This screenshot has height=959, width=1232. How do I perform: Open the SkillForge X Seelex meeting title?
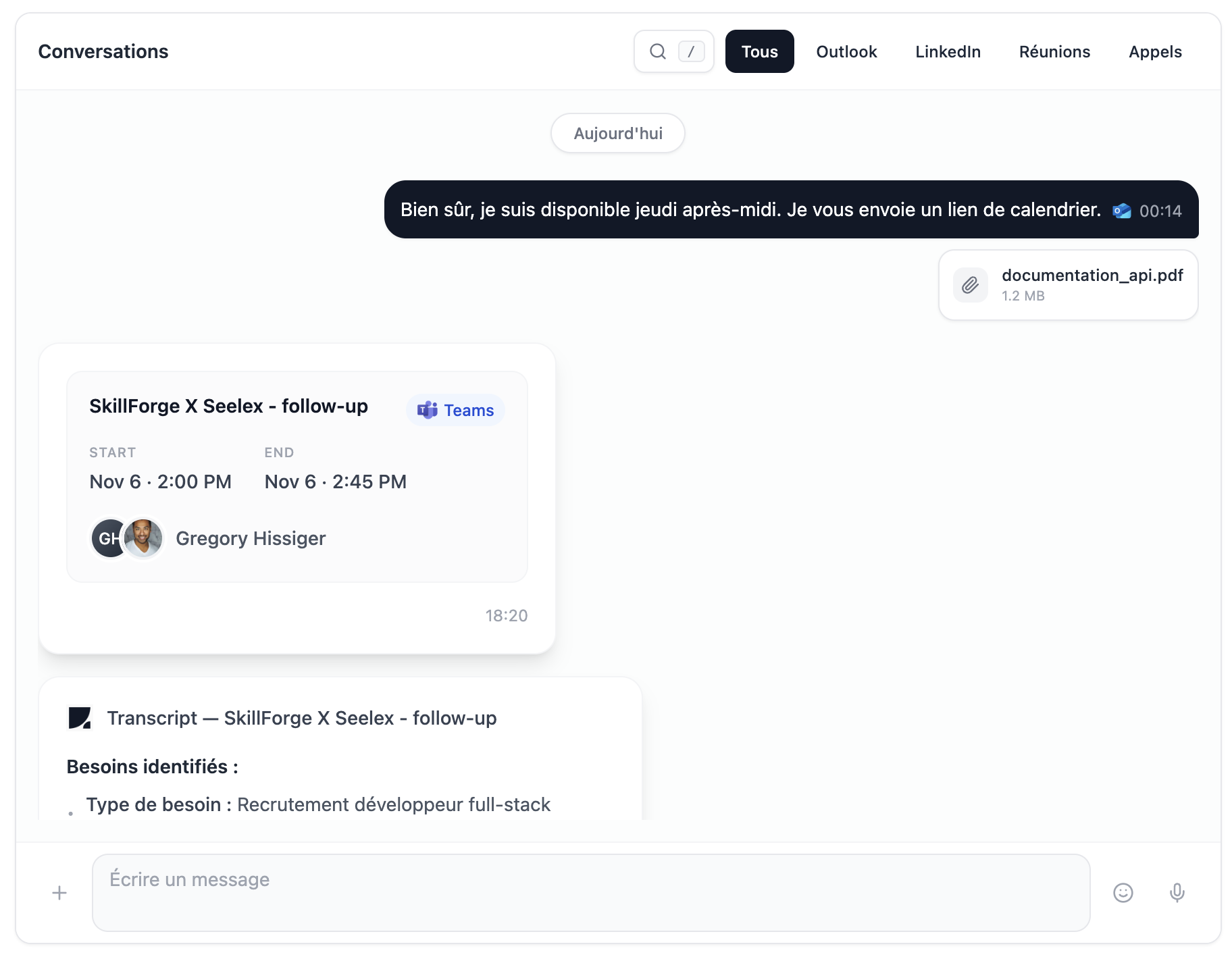click(228, 406)
